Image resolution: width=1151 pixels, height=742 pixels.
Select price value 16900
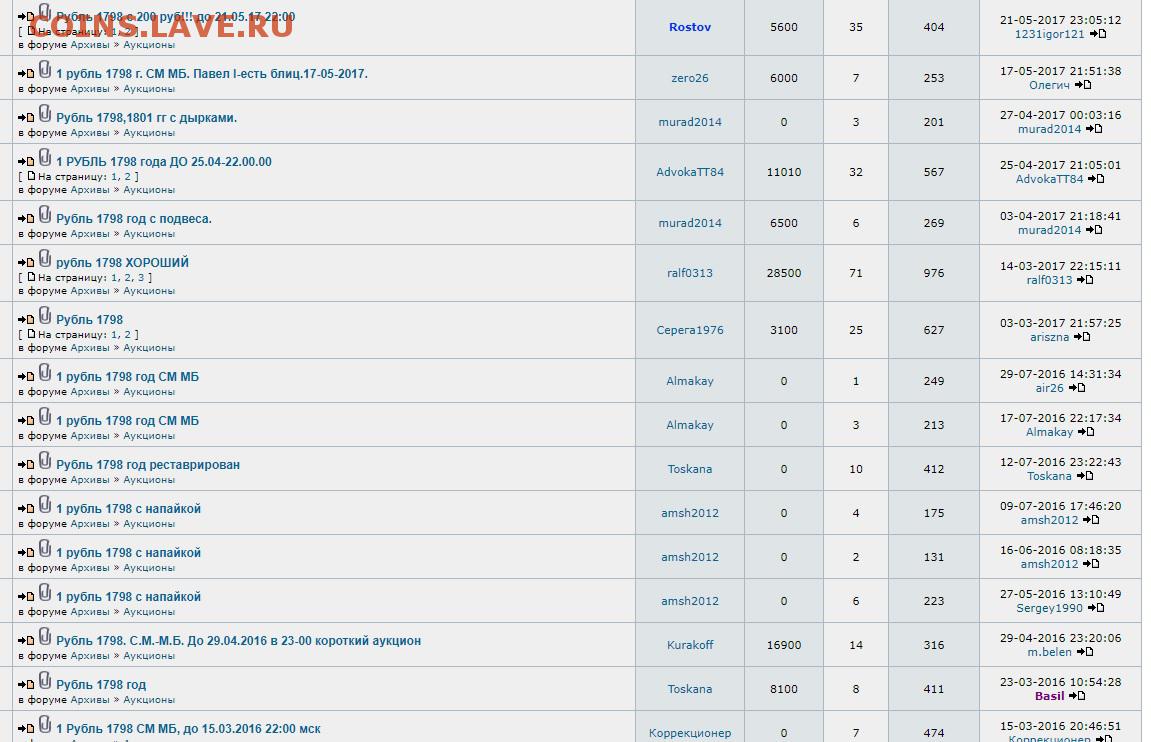(783, 645)
